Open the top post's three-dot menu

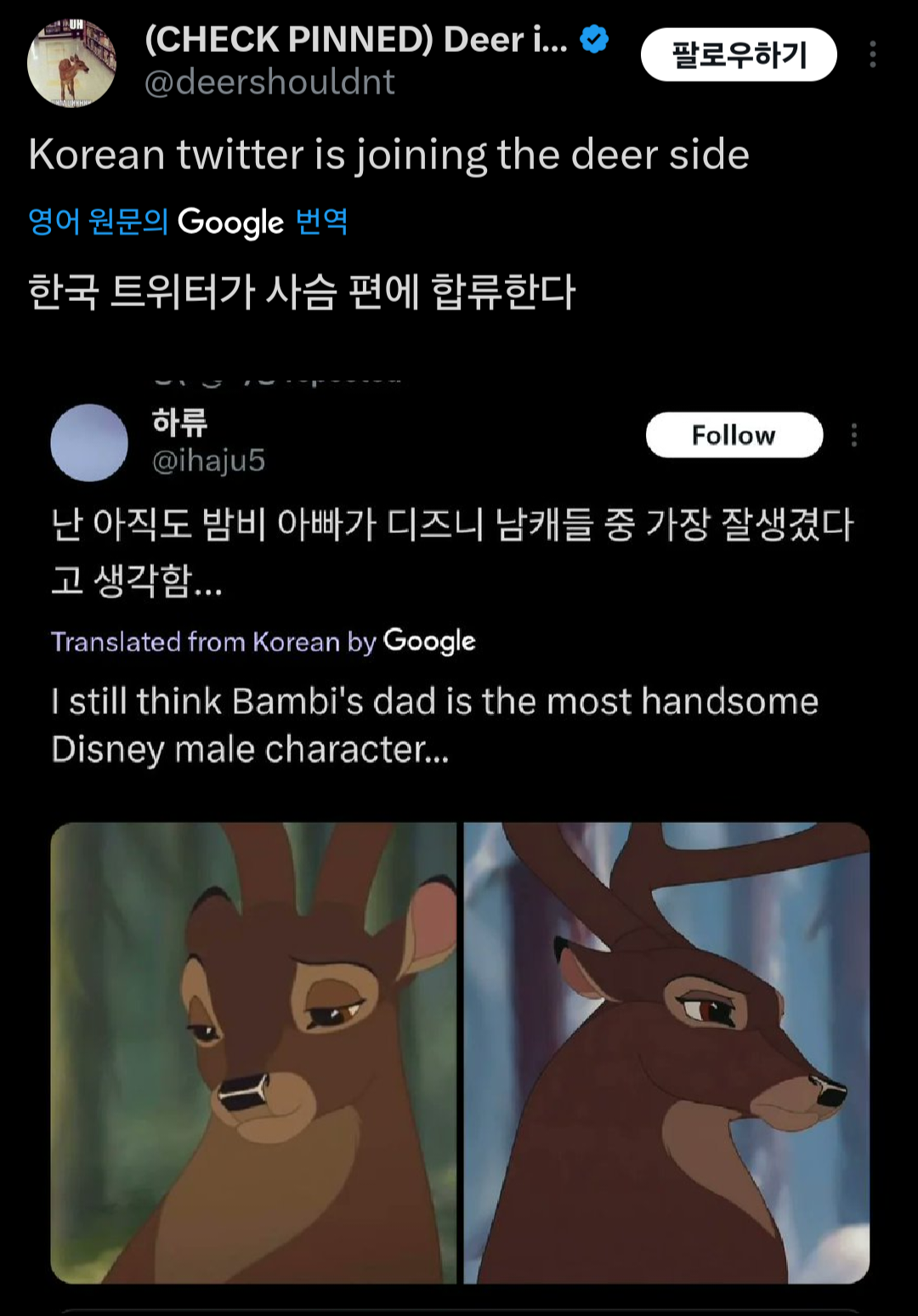pyautogui.click(x=872, y=54)
